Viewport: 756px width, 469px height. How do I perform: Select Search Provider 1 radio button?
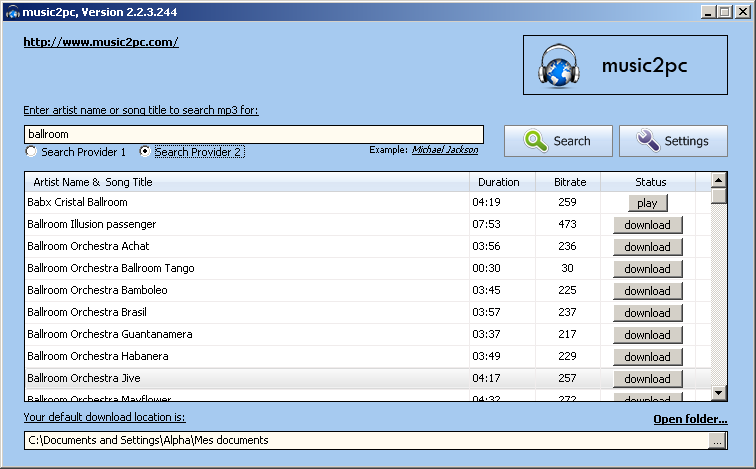pyautogui.click(x=31, y=152)
